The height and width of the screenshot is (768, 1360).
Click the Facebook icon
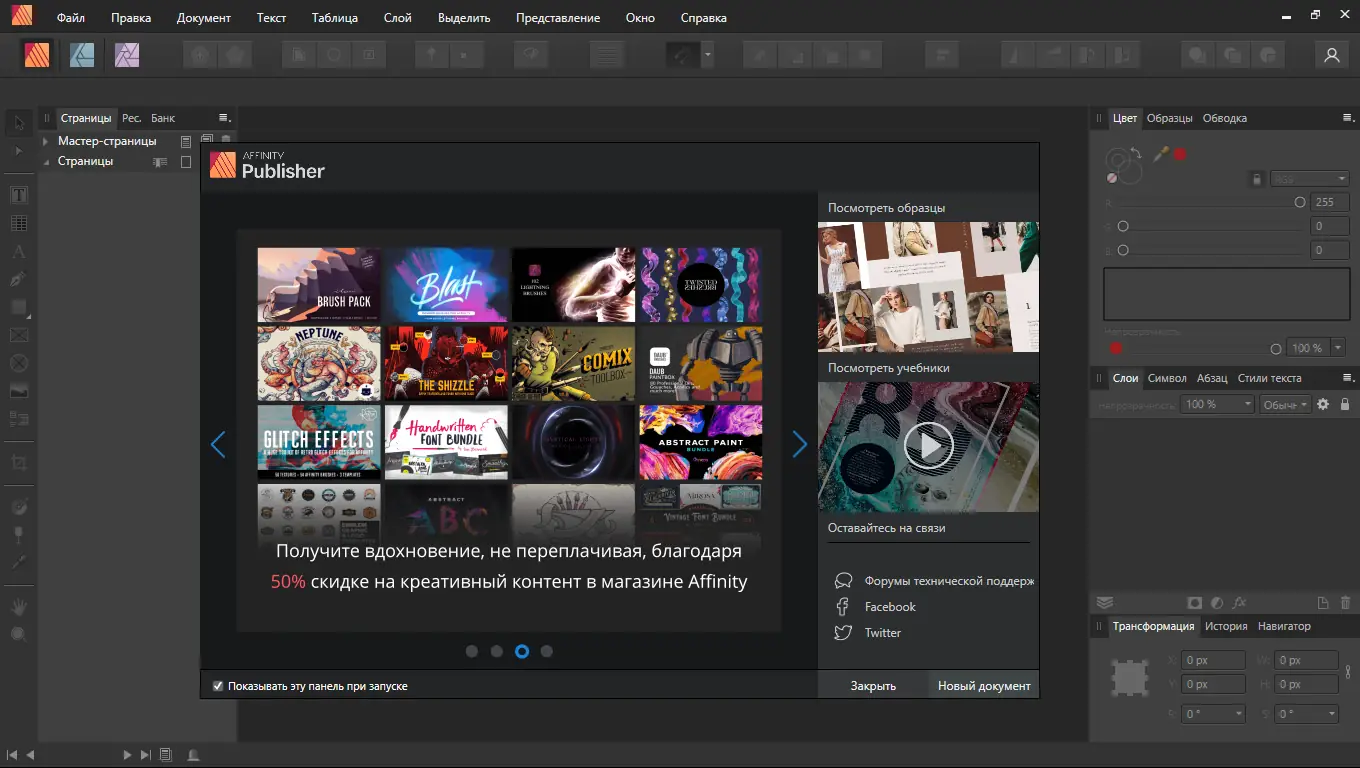click(x=843, y=607)
